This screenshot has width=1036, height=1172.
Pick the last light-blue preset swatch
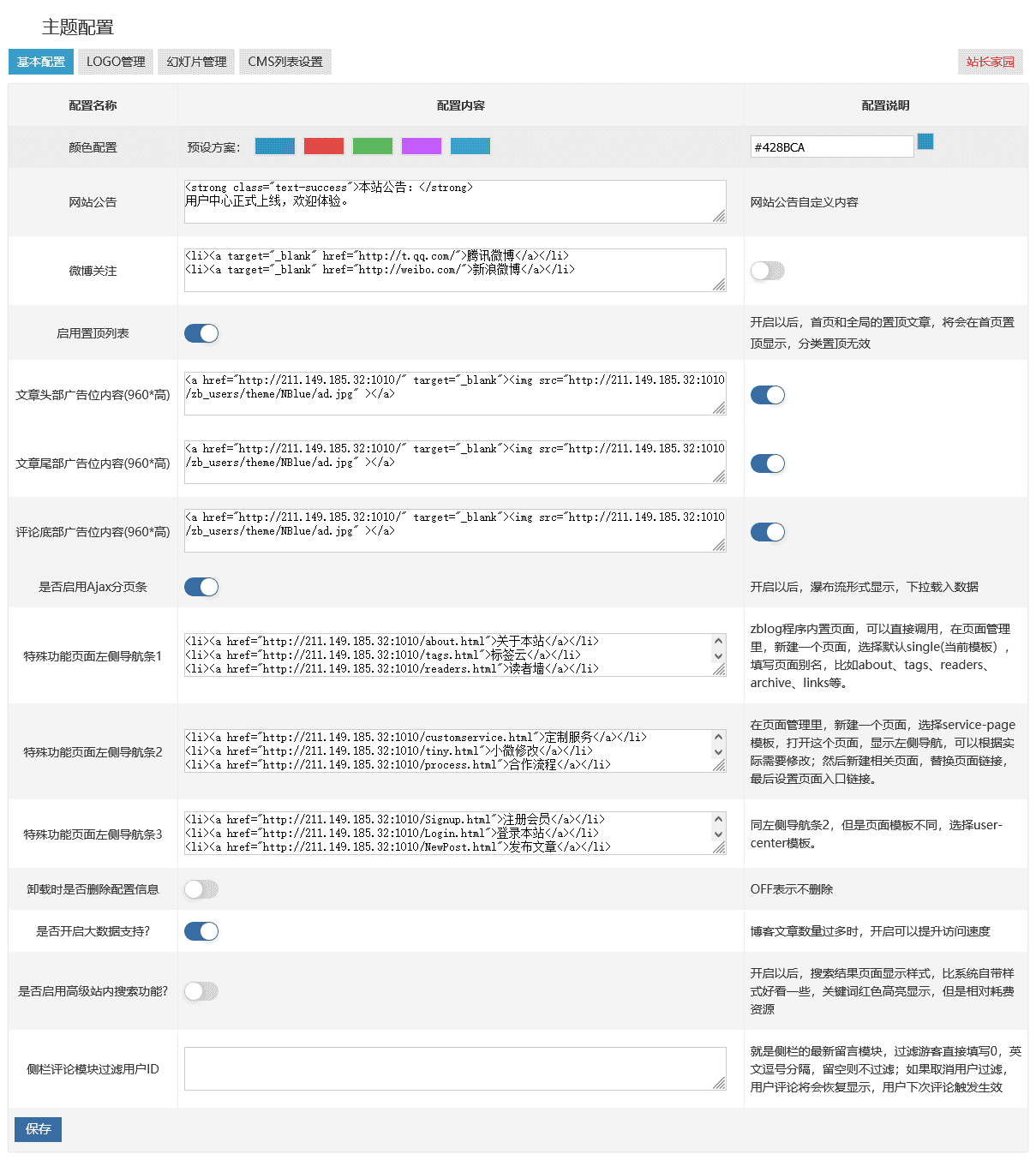470,146
